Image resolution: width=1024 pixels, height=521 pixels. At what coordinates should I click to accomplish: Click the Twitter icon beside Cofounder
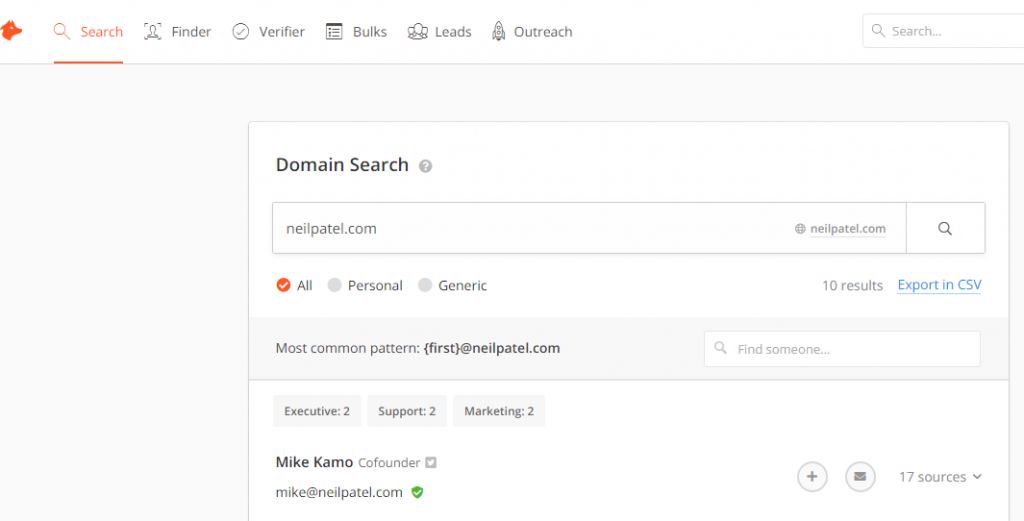431,462
